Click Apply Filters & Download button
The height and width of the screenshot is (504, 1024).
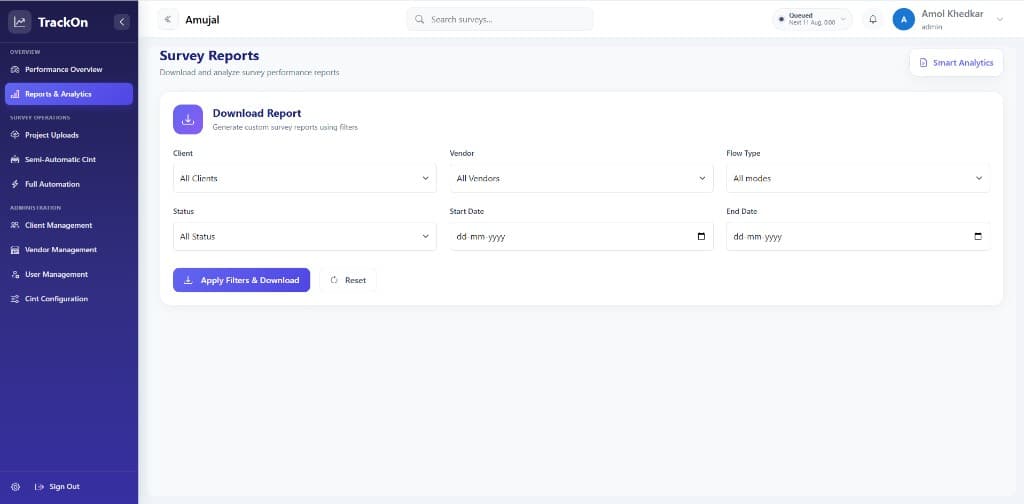click(x=242, y=280)
